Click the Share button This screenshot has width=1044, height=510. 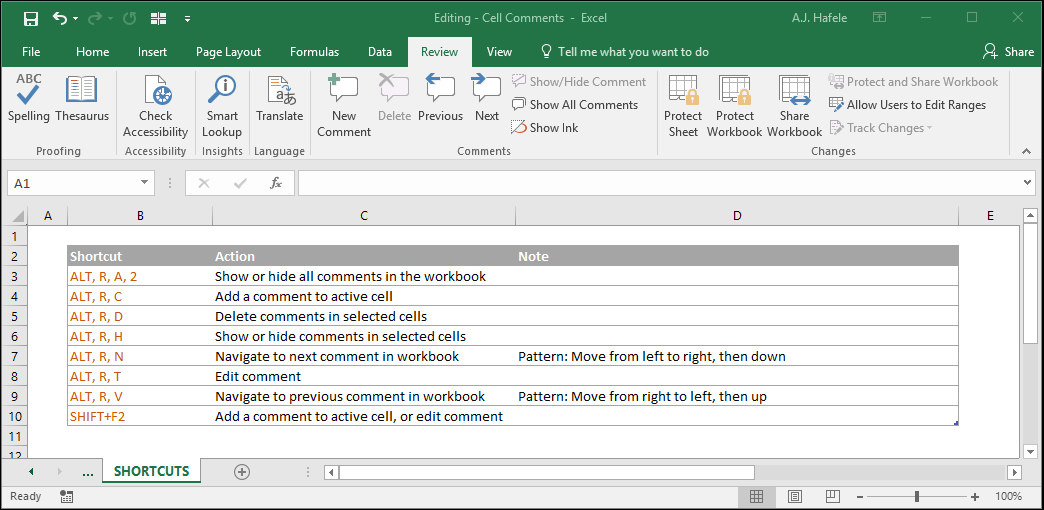pos(1008,52)
